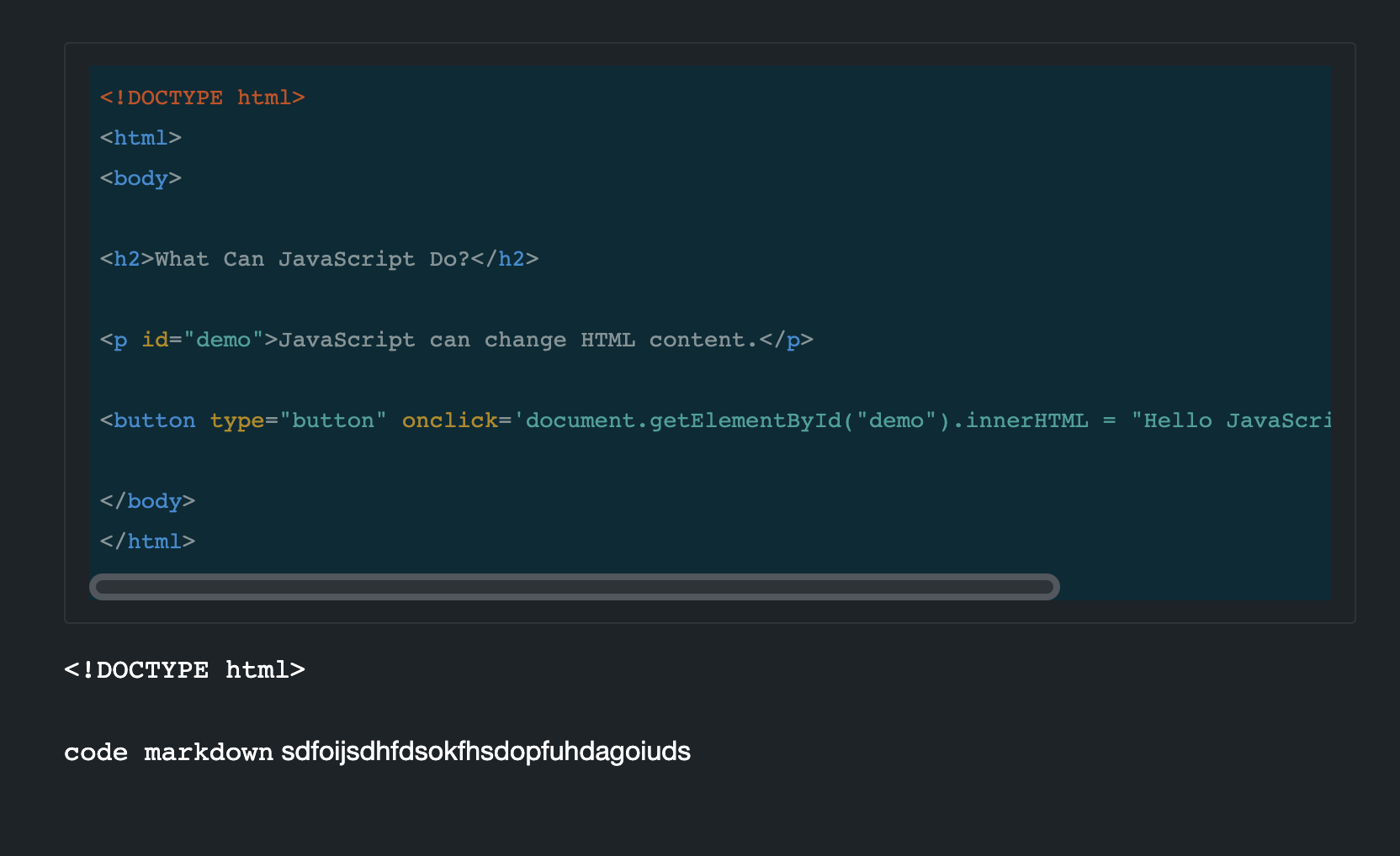Click the word 'markdown' in bottom text
The width and height of the screenshot is (1400, 856).
(208, 752)
